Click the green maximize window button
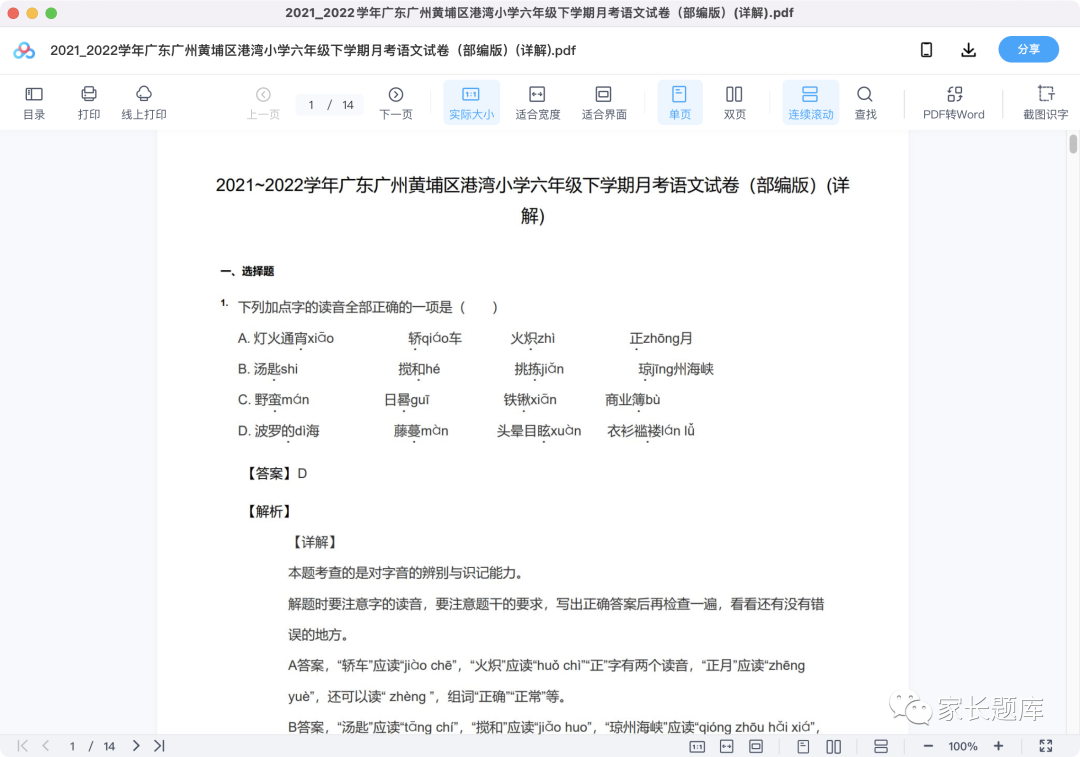 [x=51, y=13]
